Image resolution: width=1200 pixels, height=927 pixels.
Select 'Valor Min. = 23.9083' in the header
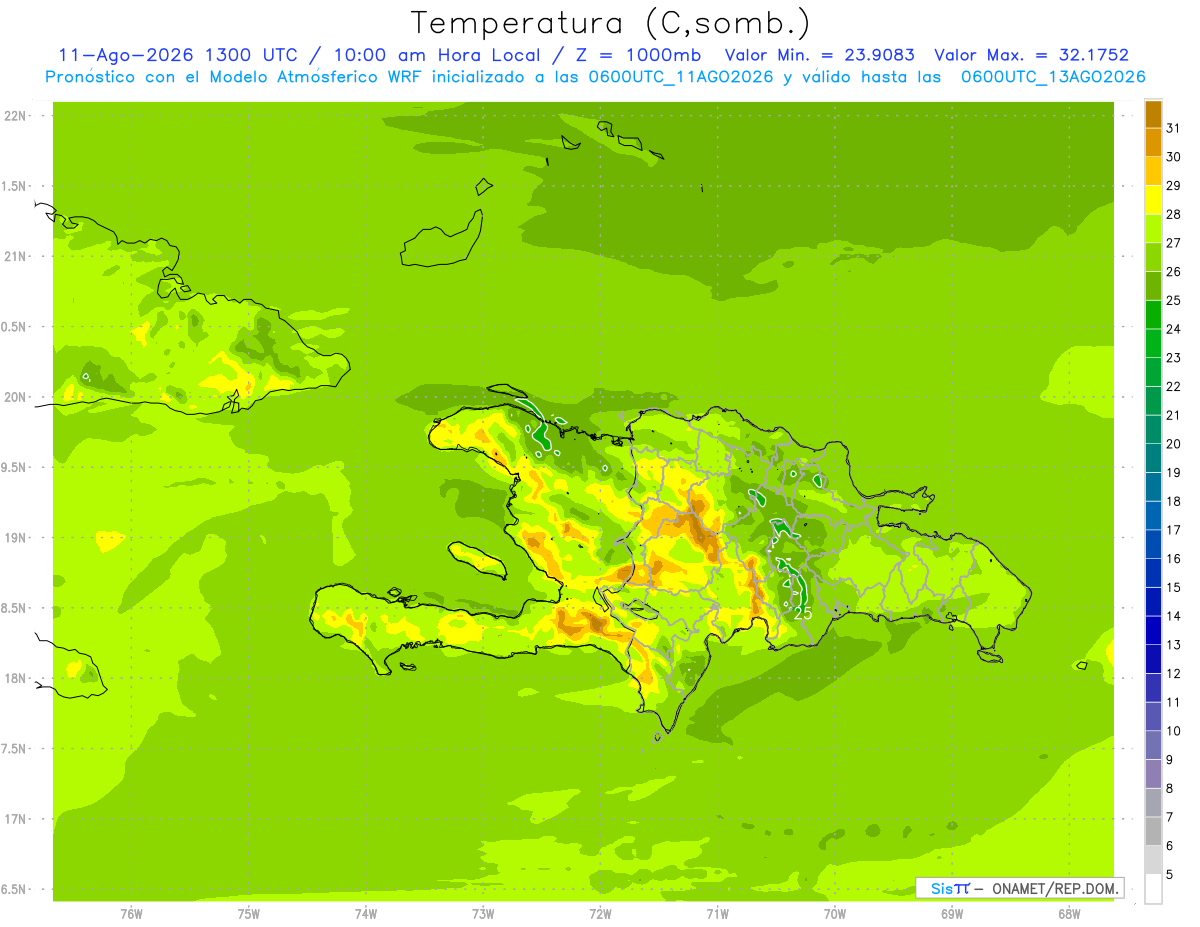point(820,55)
